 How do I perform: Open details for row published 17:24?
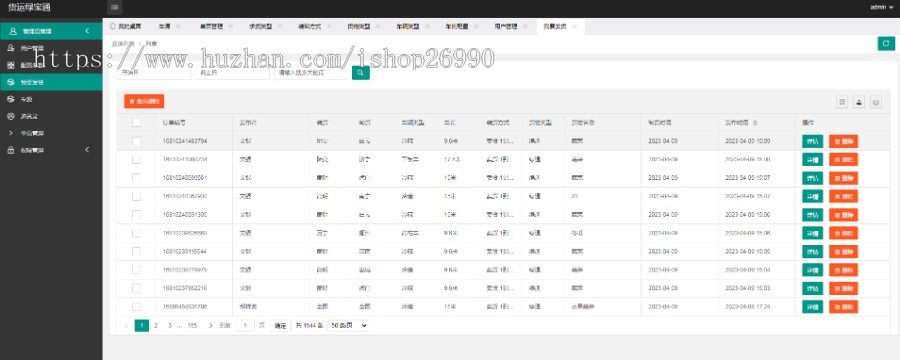(812, 307)
